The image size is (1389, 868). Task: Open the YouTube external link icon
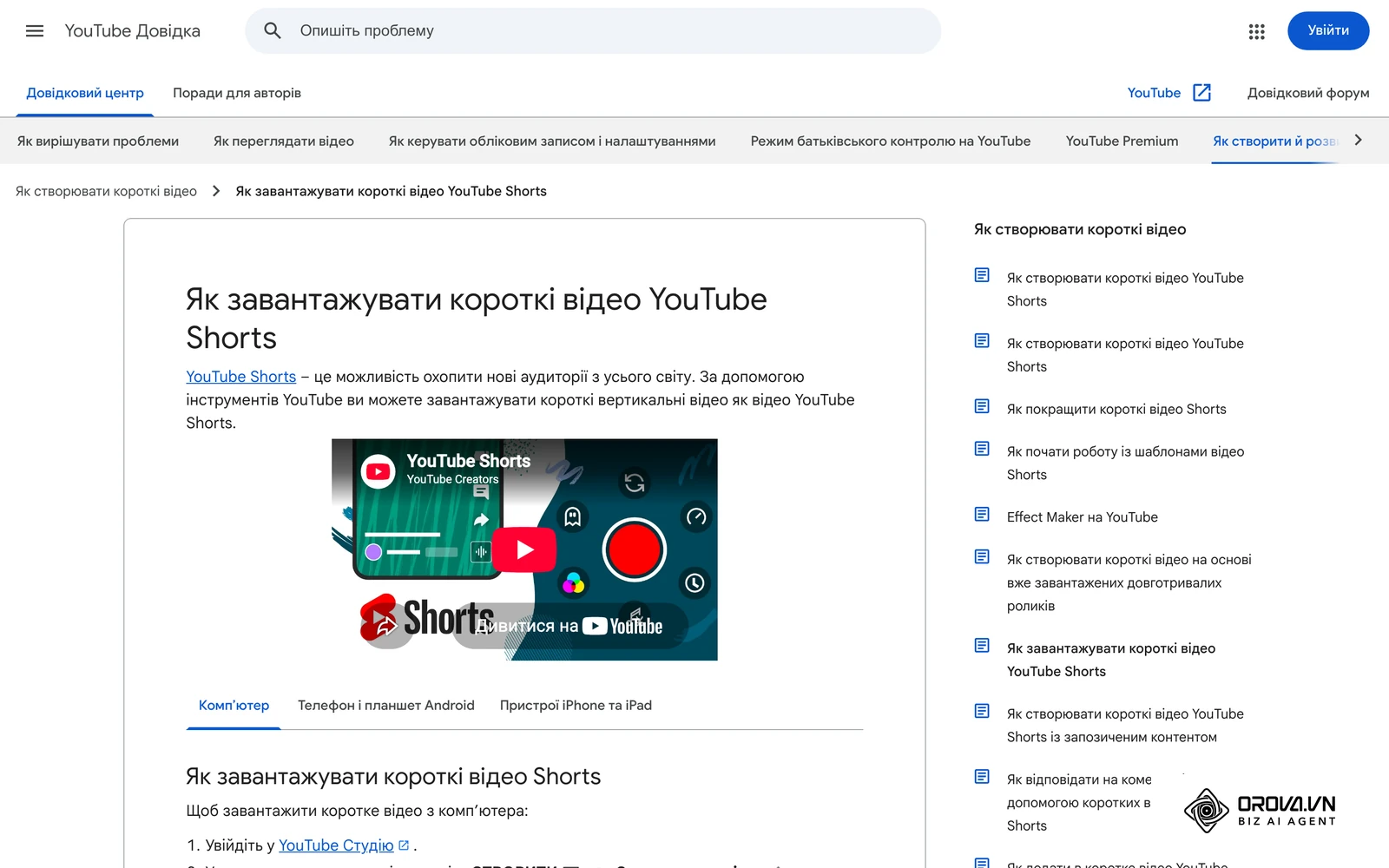1202,93
